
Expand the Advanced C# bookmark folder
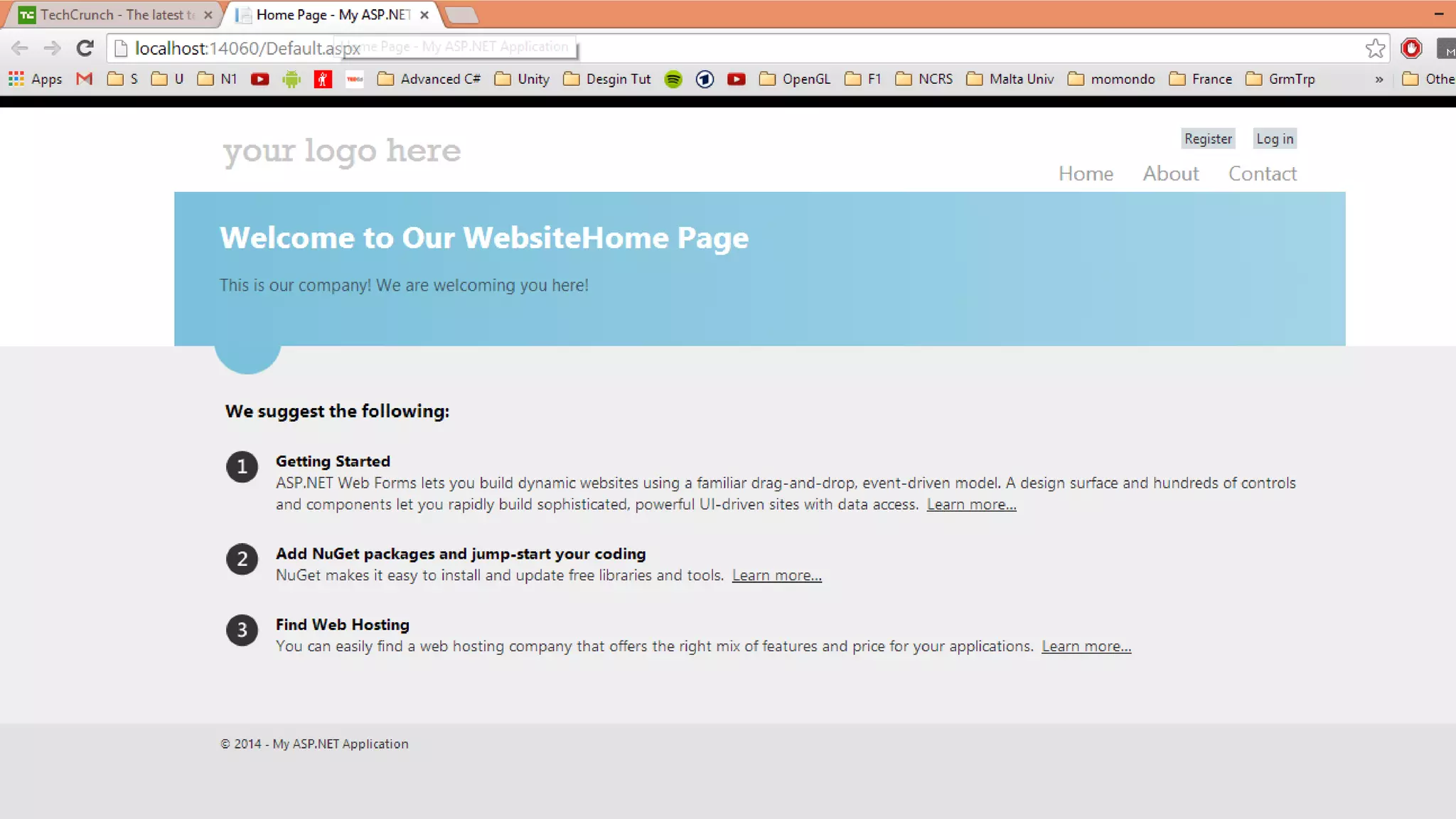tap(429, 79)
